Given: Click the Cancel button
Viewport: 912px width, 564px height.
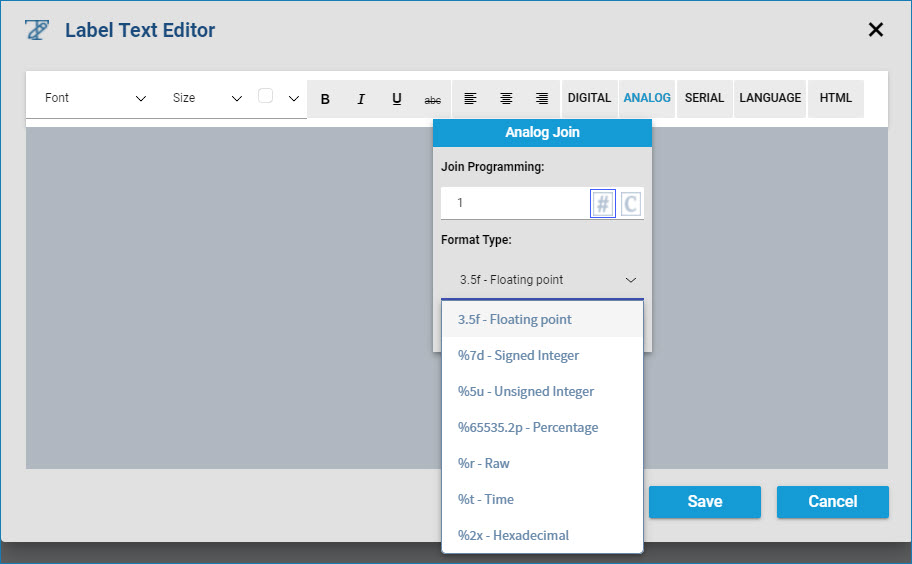Looking at the screenshot, I should [x=832, y=502].
